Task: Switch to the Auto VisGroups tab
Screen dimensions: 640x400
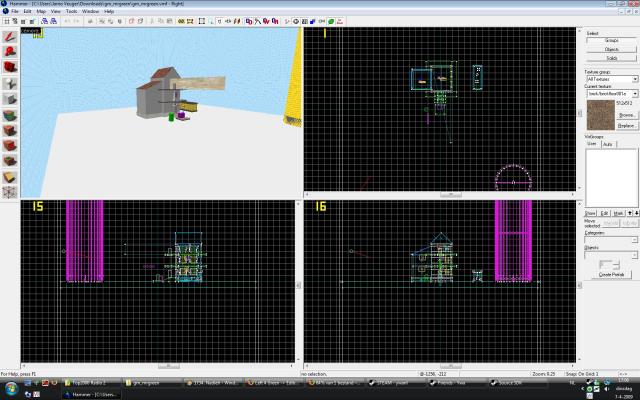Action: point(606,144)
